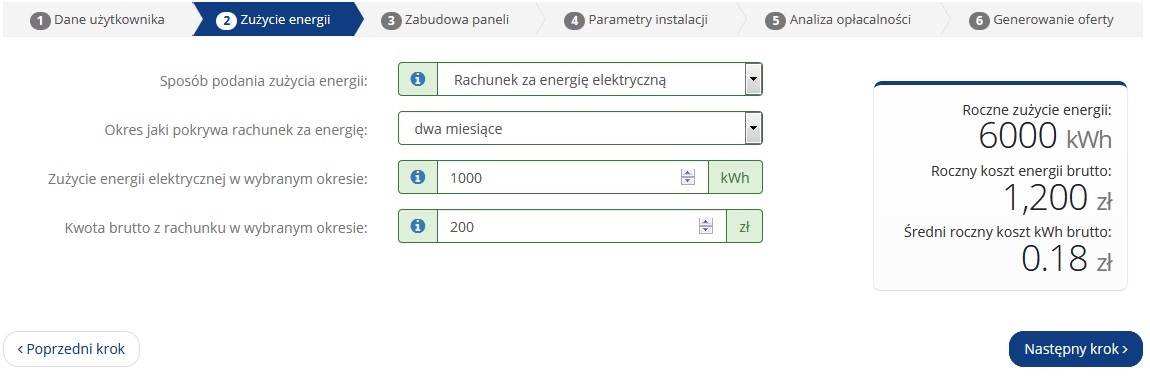Click spinner arrows on energy consumption field
Screen dimensions: 1150x384
pos(688,177)
